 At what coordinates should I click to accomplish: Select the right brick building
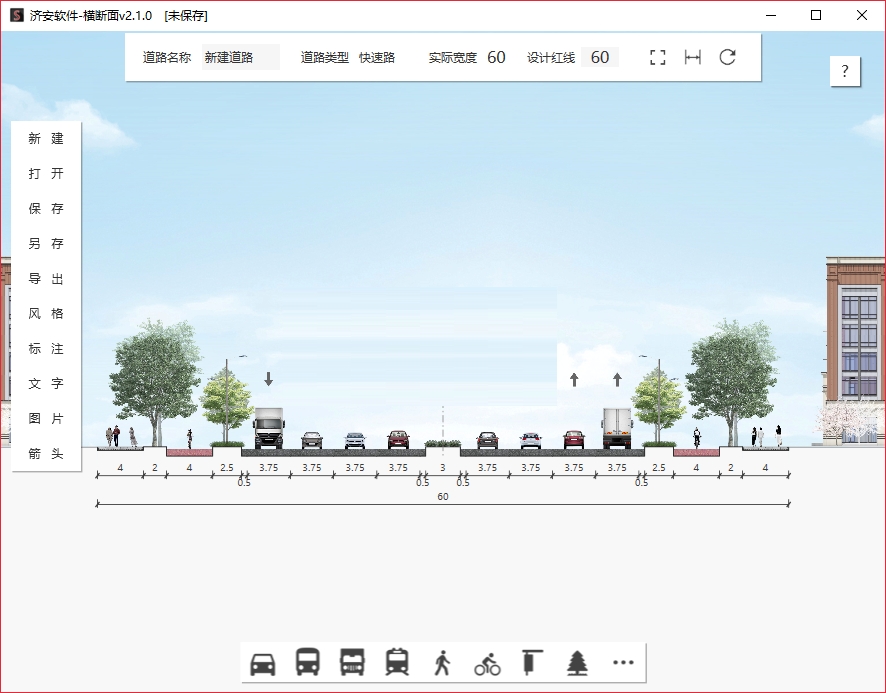[855, 350]
